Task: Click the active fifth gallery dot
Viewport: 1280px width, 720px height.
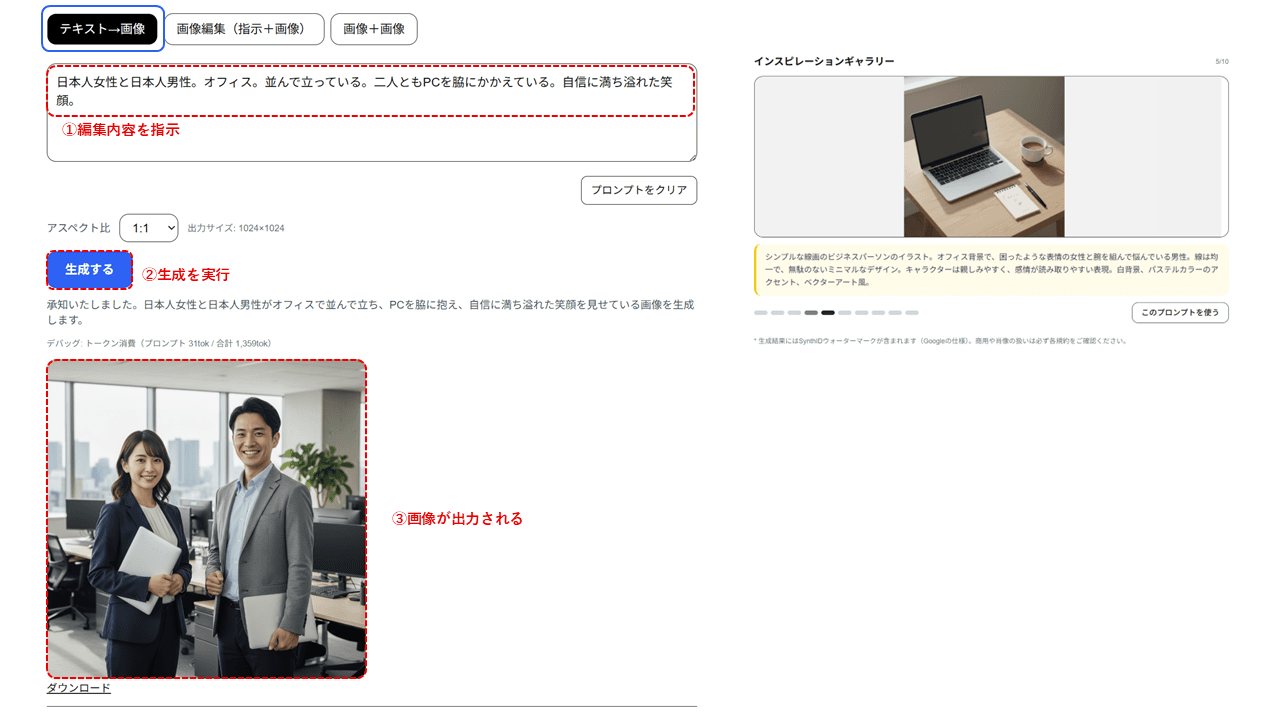Action: (x=827, y=312)
